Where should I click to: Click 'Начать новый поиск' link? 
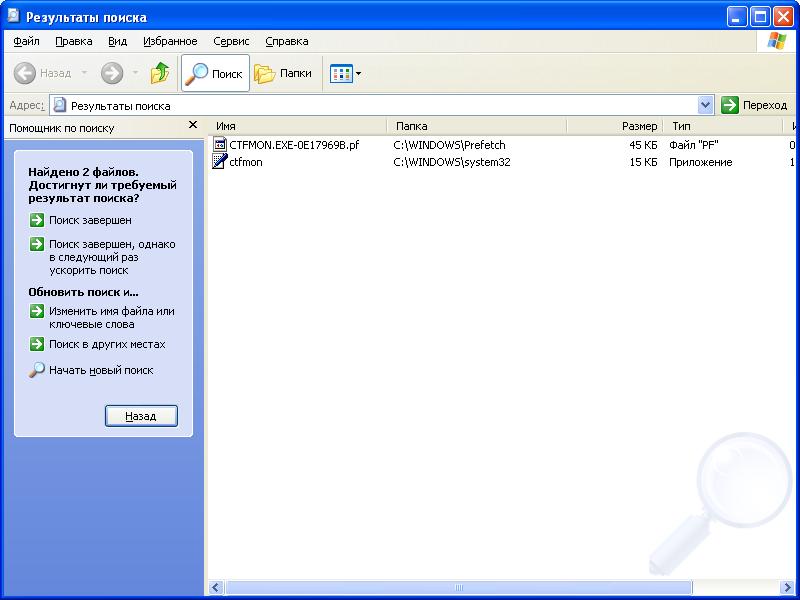pos(101,370)
